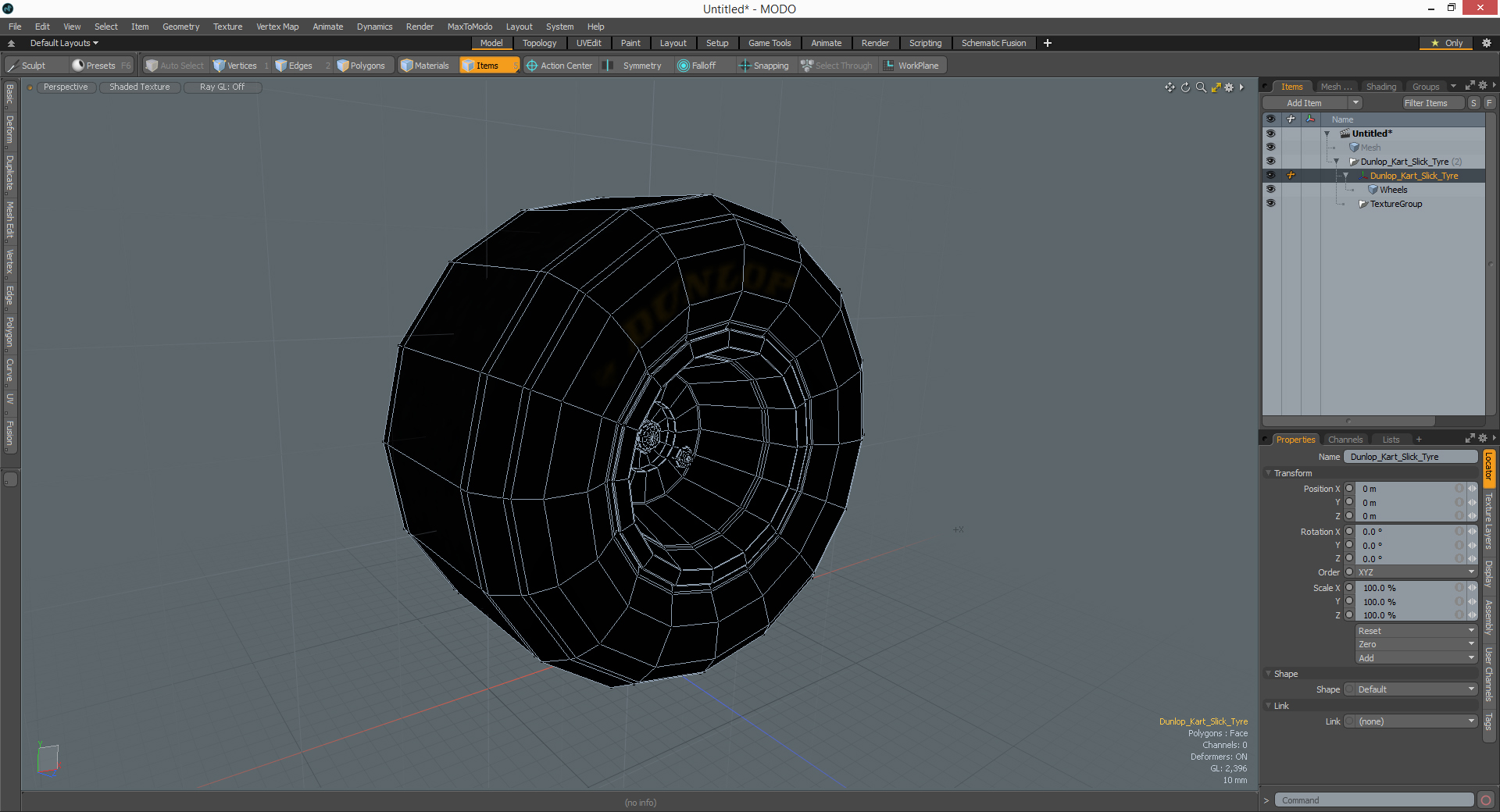Image resolution: width=1500 pixels, height=812 pixels.
Task: Select the Sculpt tool
Action: (x=27, y=66)
